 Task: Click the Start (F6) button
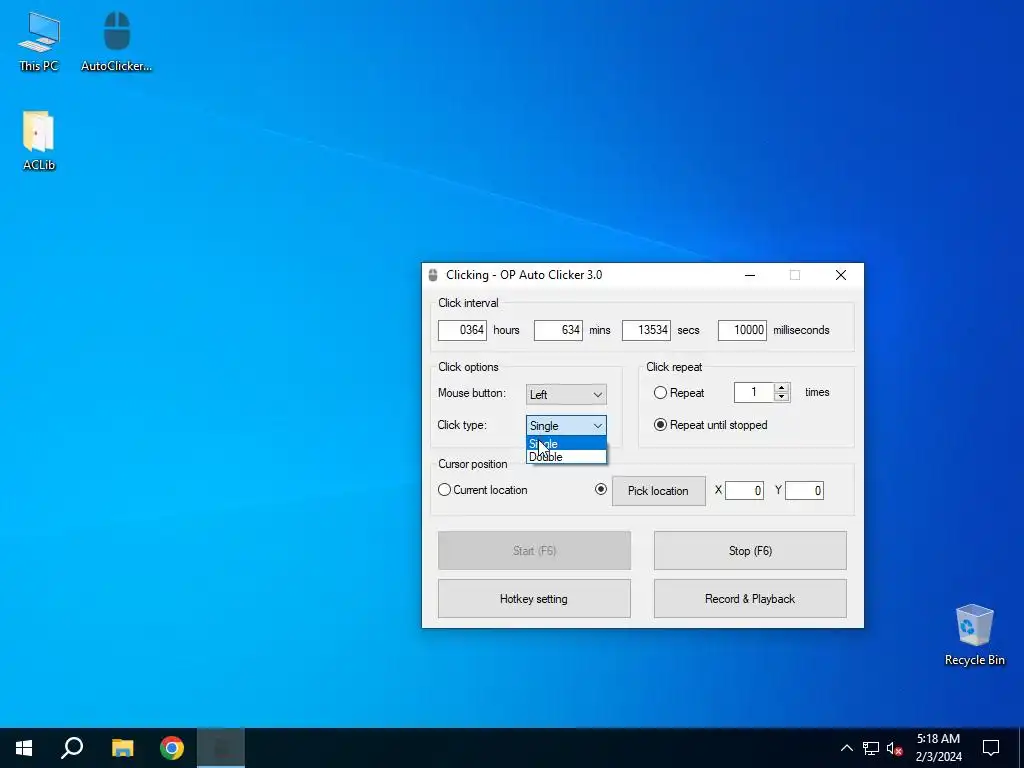point(534,551)
